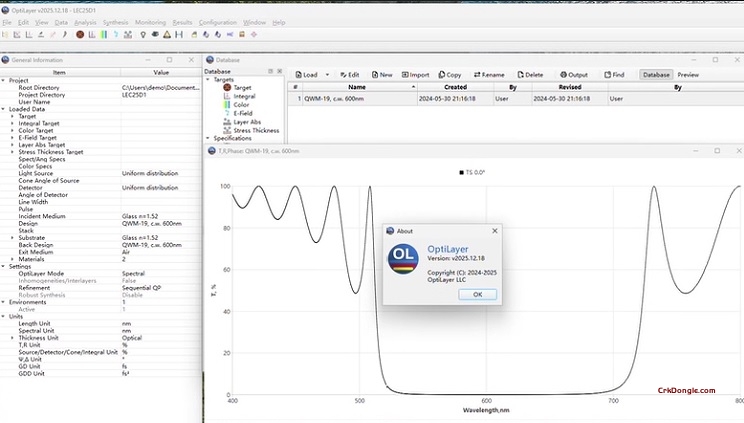Screen dimensions: 744x423
Task: Open the Monitoring menu
Action: [150, 22]
